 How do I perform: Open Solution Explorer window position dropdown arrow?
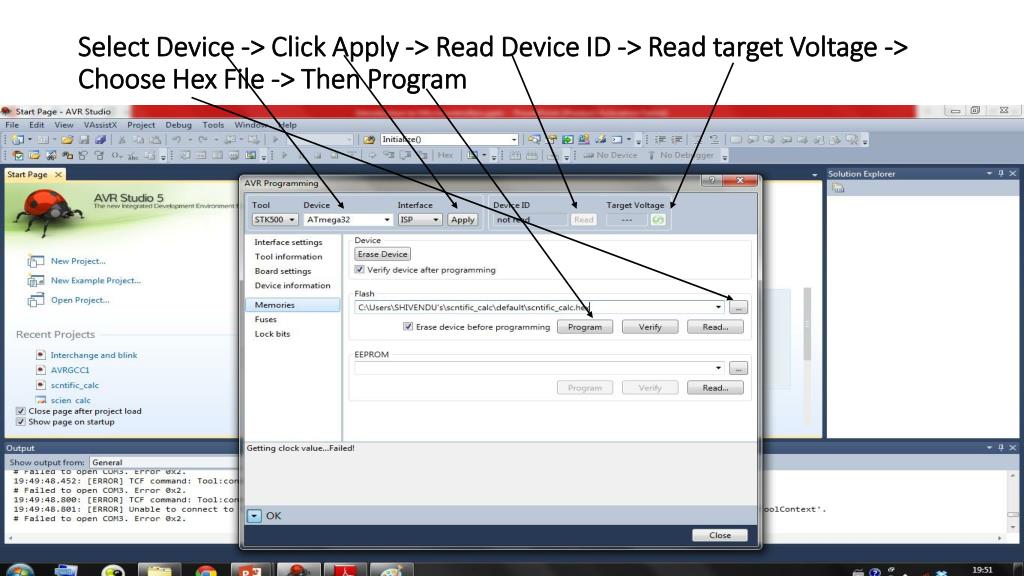pyautogui.click(x=989, y=173)
